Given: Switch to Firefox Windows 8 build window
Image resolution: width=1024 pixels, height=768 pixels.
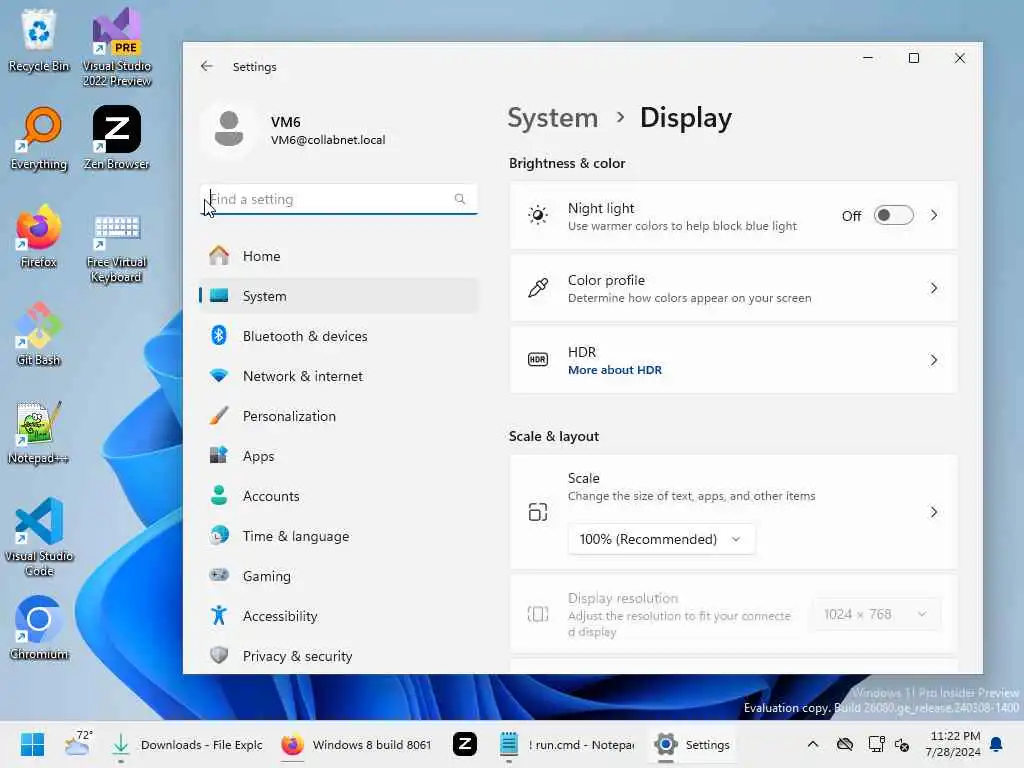Looking at the screenshot, I should [357, 744].
